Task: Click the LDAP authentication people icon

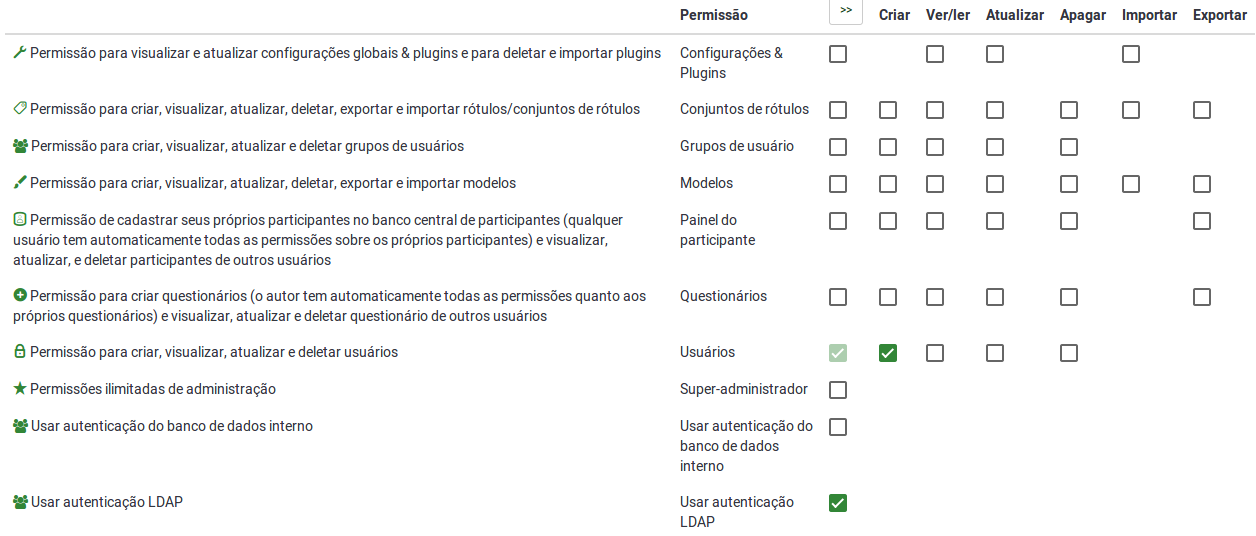Action: click(x=20, y=502)
